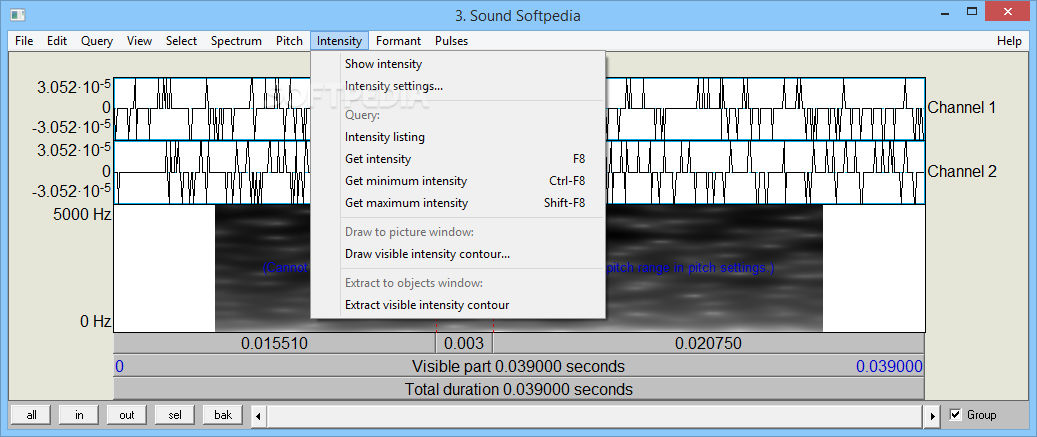
Task: Click the 0 Hz frequency label
Action: coord(95,322)
